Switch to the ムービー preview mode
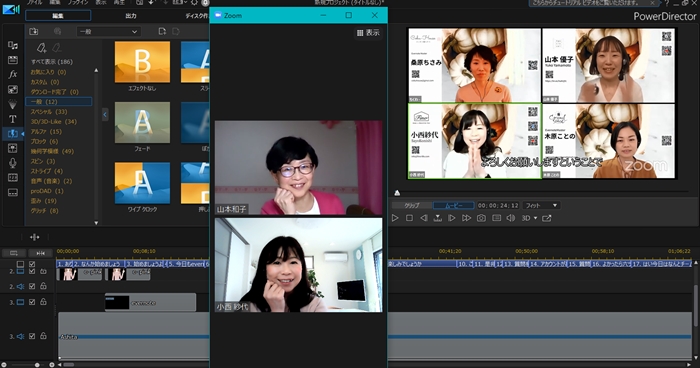Viewport: 700px width, 368px height. coord(454,205)
